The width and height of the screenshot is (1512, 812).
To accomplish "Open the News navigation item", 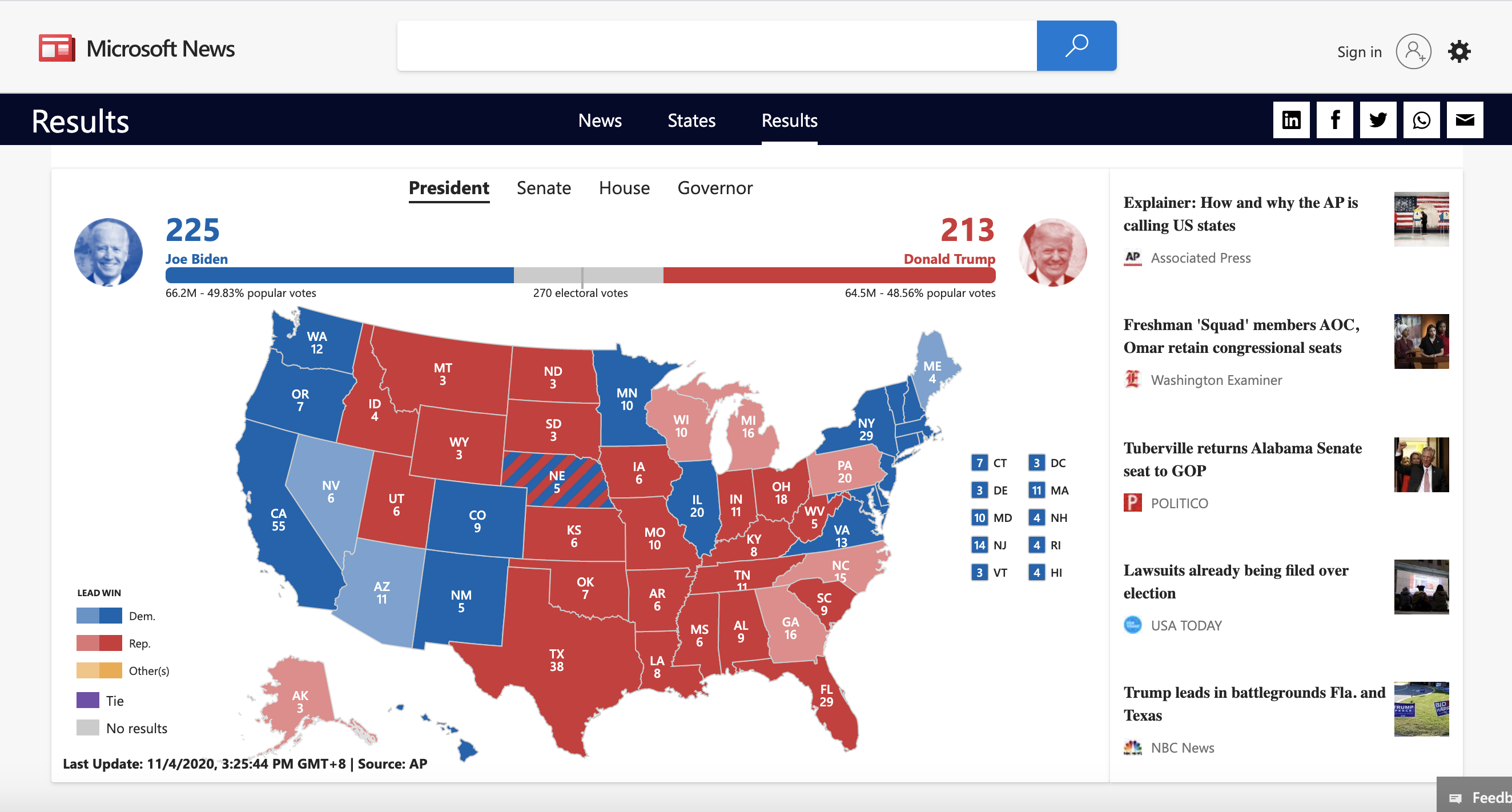I will (x=600, y=120).
